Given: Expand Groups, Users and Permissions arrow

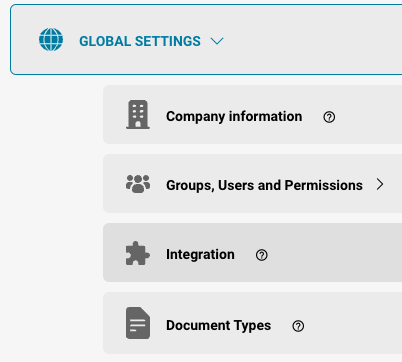Looking at the screenshot, I should coord(380,184).
